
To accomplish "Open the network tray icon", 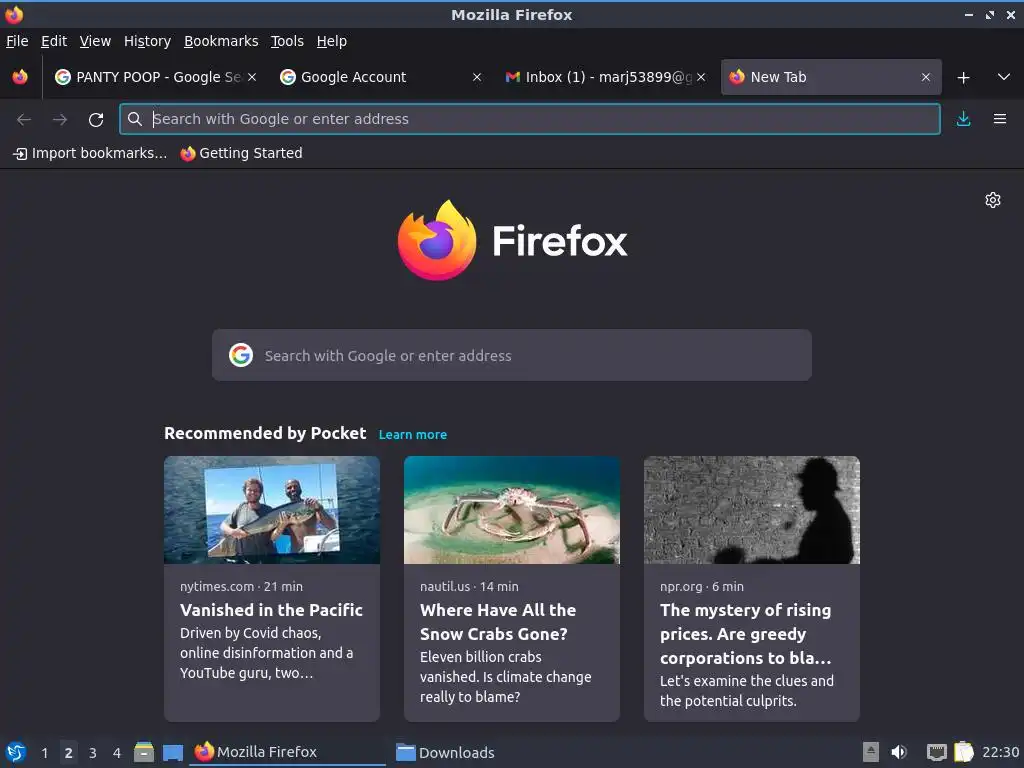I will pos(936,752).
